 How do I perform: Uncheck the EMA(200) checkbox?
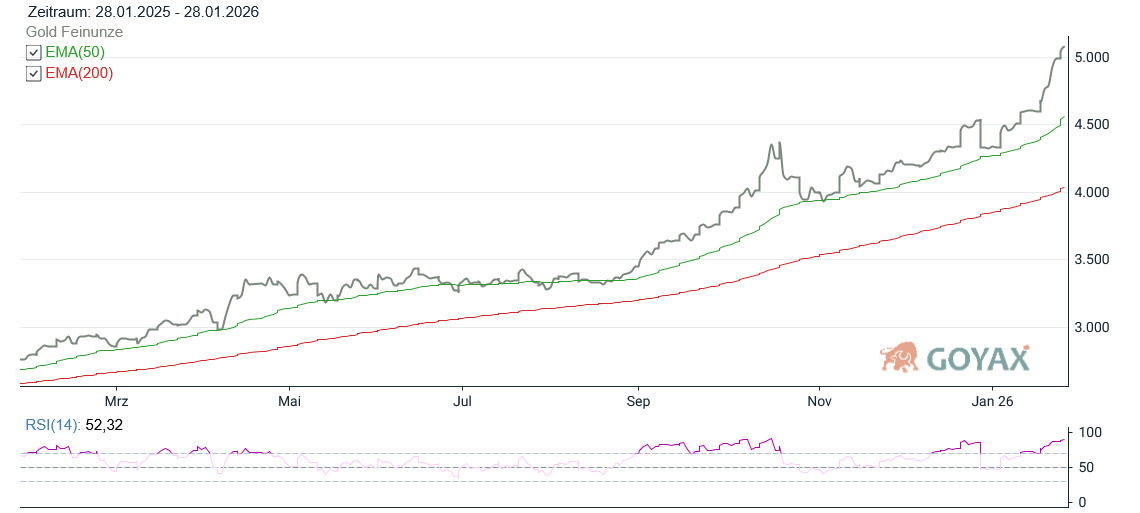point(34,74)
